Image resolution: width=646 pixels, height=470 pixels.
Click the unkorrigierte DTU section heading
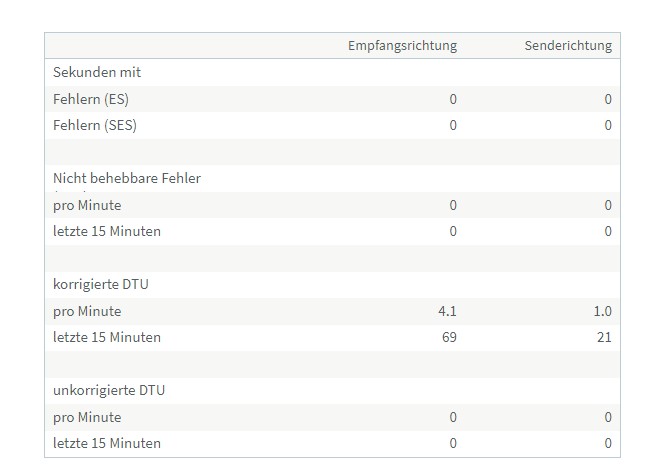click(x=109, y=390)
